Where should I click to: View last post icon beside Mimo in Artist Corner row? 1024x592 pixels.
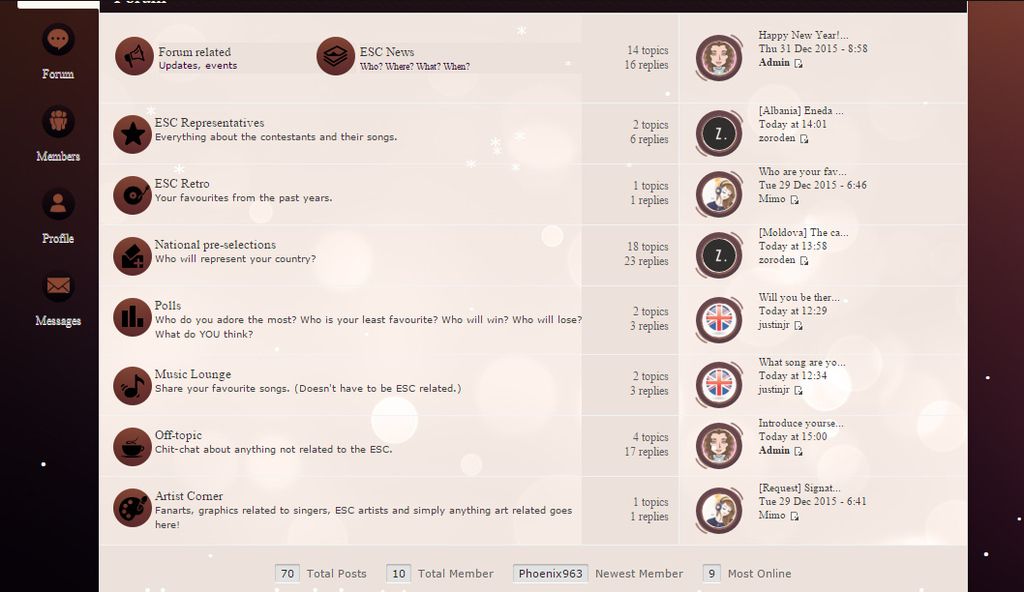coord(794,516)
